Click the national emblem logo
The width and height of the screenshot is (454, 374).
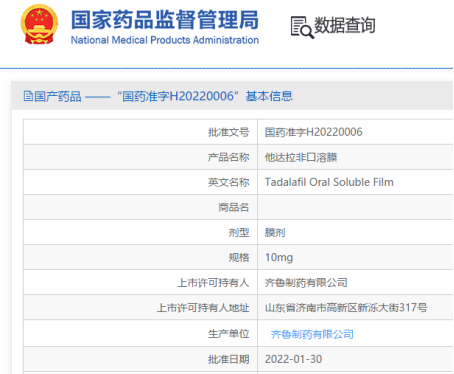pyautogui.click(x=39, y=24)
